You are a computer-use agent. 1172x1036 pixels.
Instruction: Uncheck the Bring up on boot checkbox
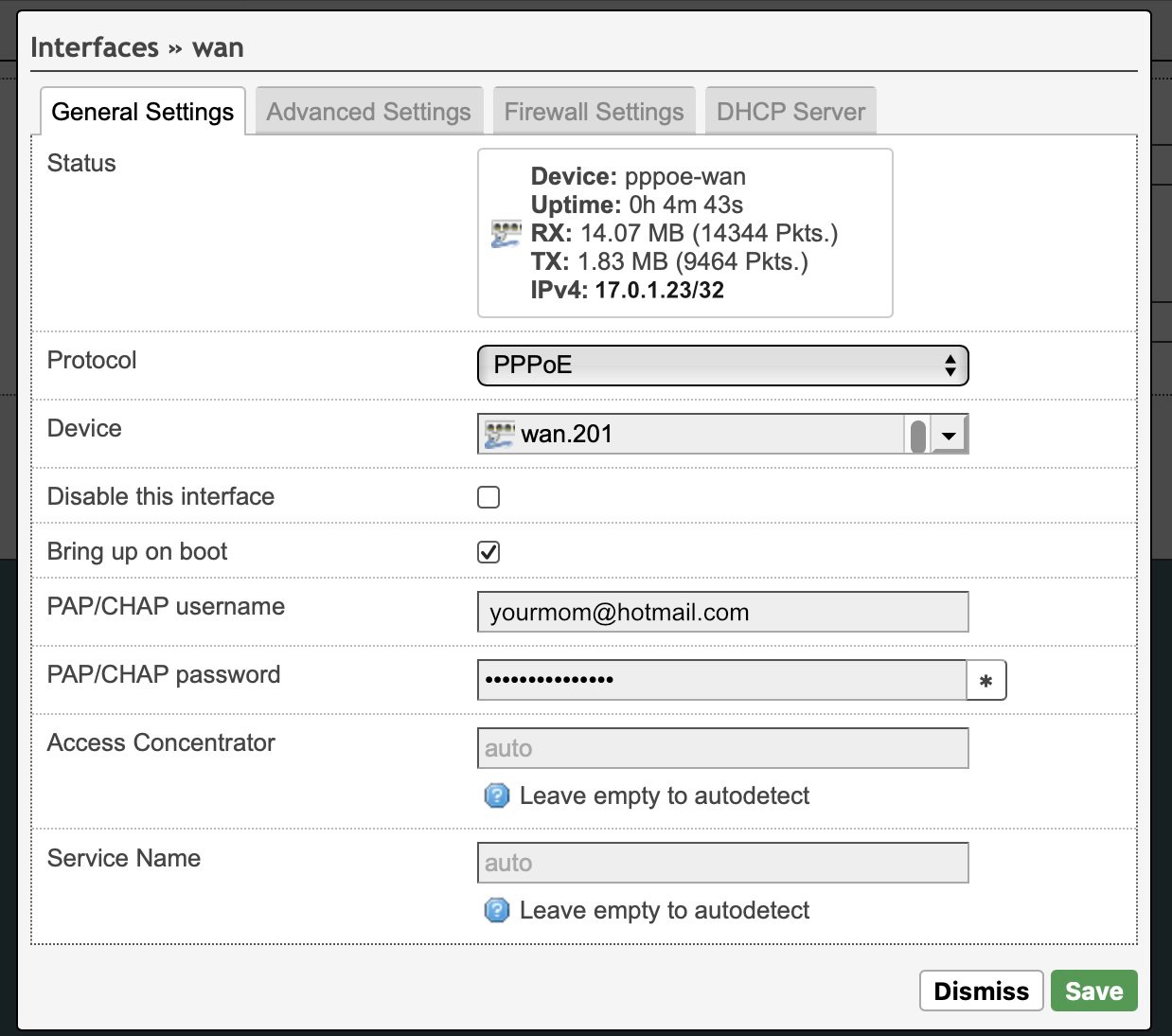(488, 552)
